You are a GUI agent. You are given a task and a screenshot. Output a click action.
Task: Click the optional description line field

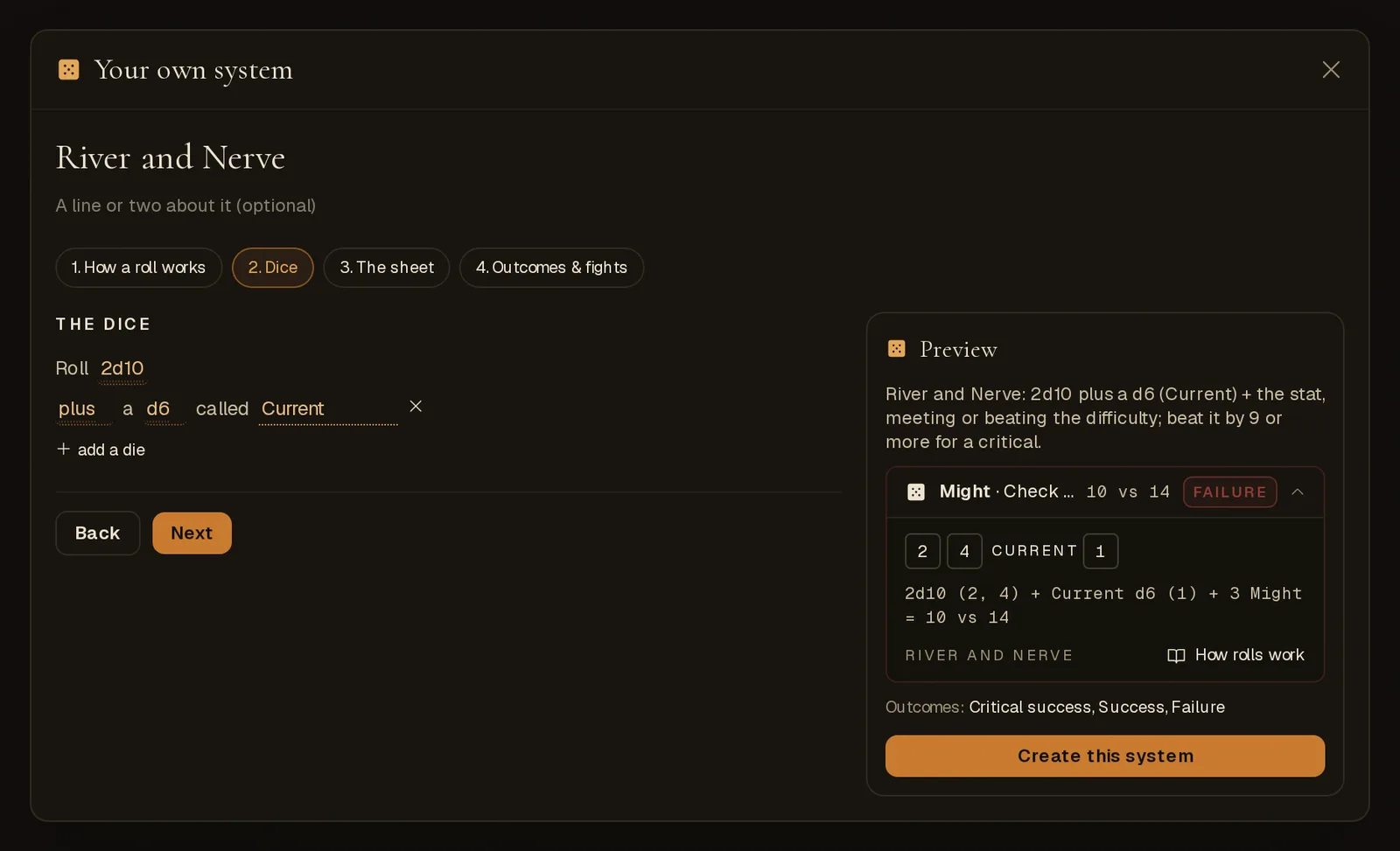tap(185, 206)
